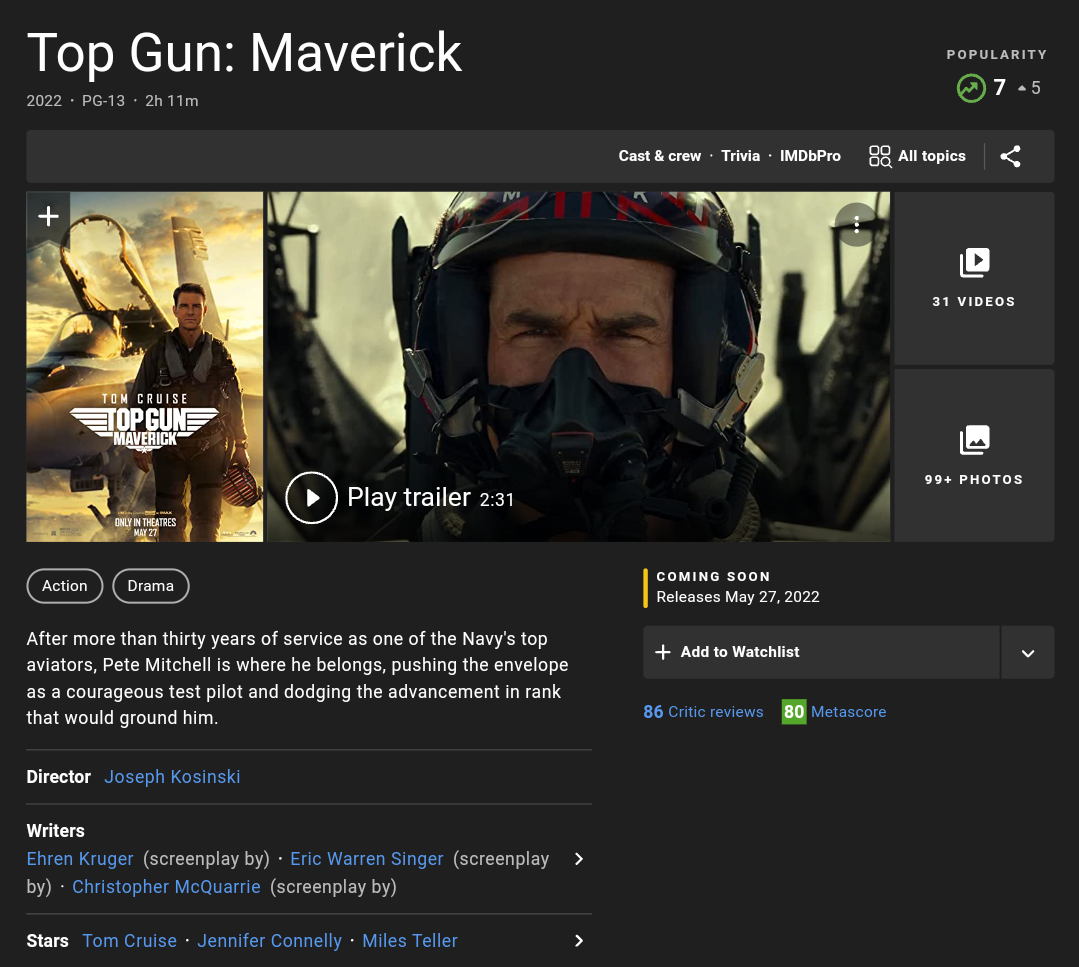
Task: Click the 2022 release year link
Action: click(x=44, y=101)
